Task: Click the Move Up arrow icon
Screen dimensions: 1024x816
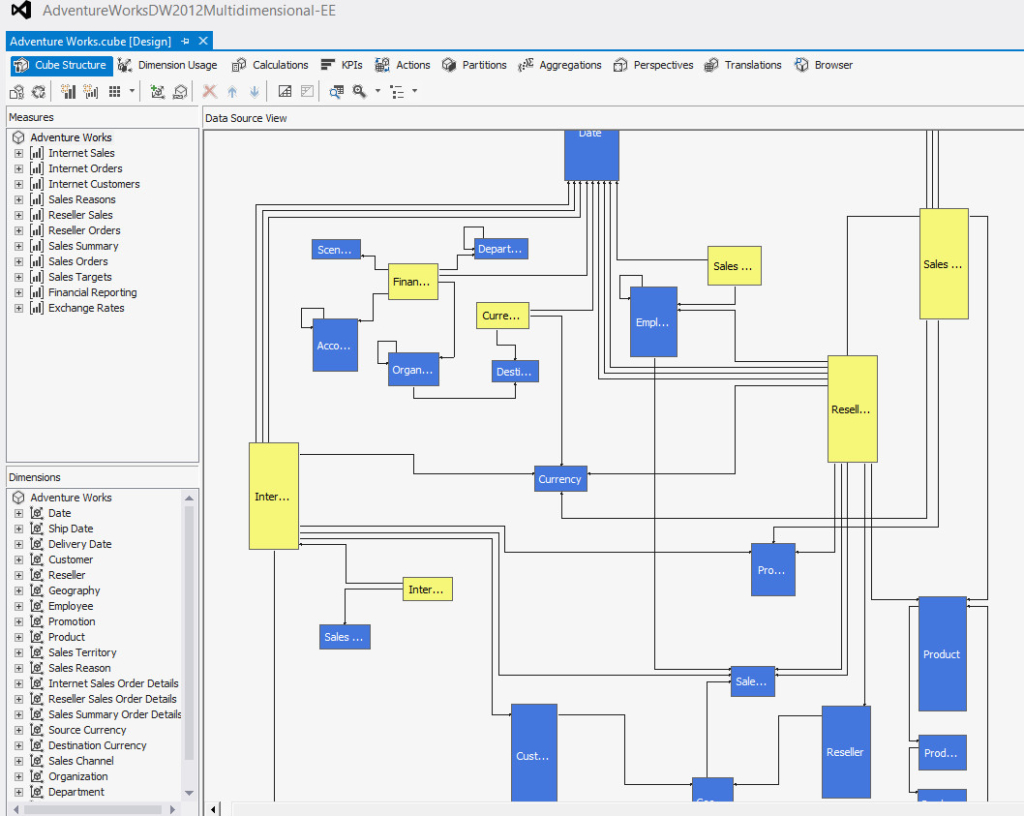Action: click(x=232, y=91)
